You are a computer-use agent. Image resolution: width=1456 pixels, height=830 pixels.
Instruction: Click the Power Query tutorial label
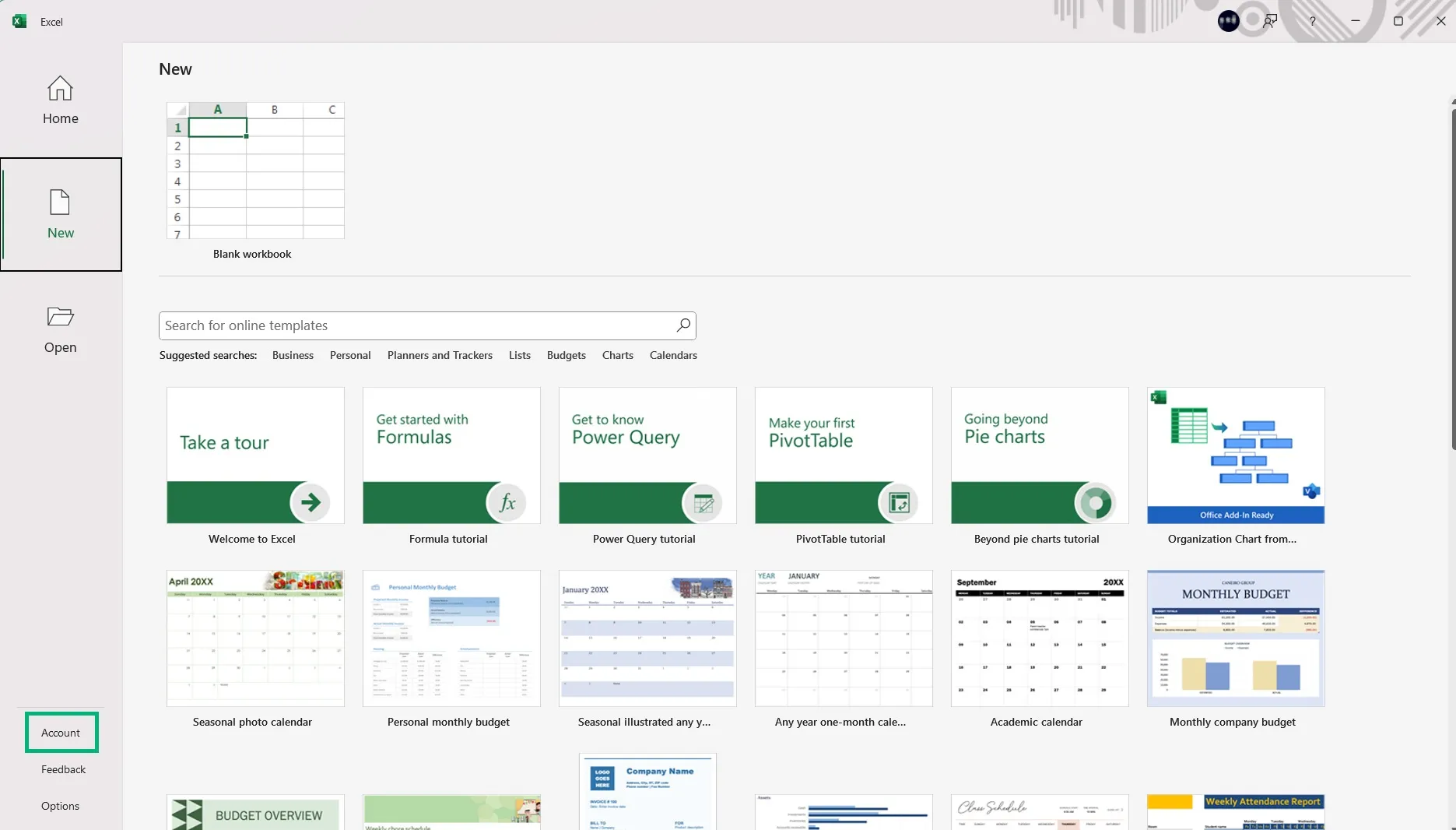click(x=644, y=539)
